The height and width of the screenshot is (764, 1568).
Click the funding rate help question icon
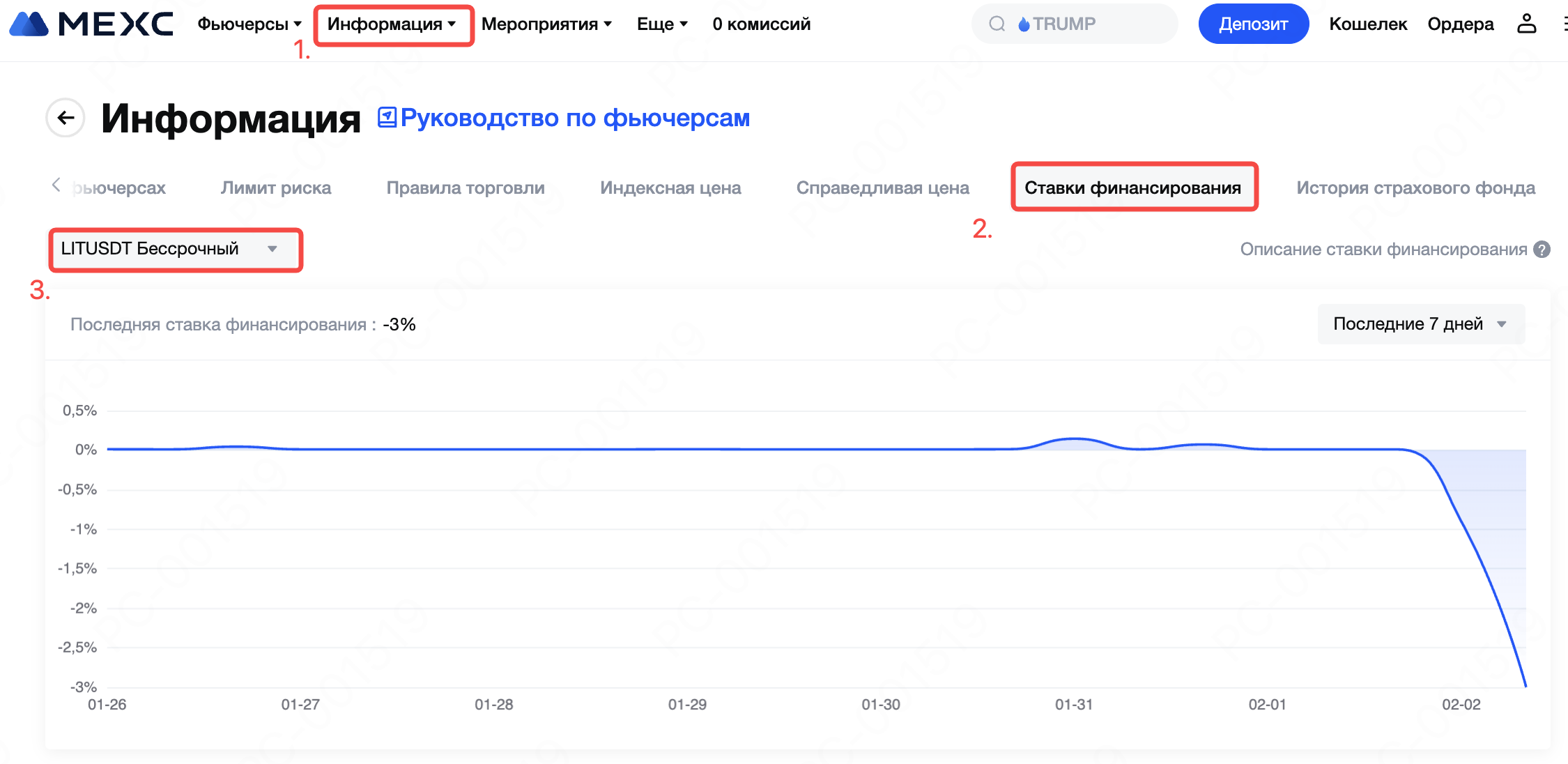[1542, 250]
